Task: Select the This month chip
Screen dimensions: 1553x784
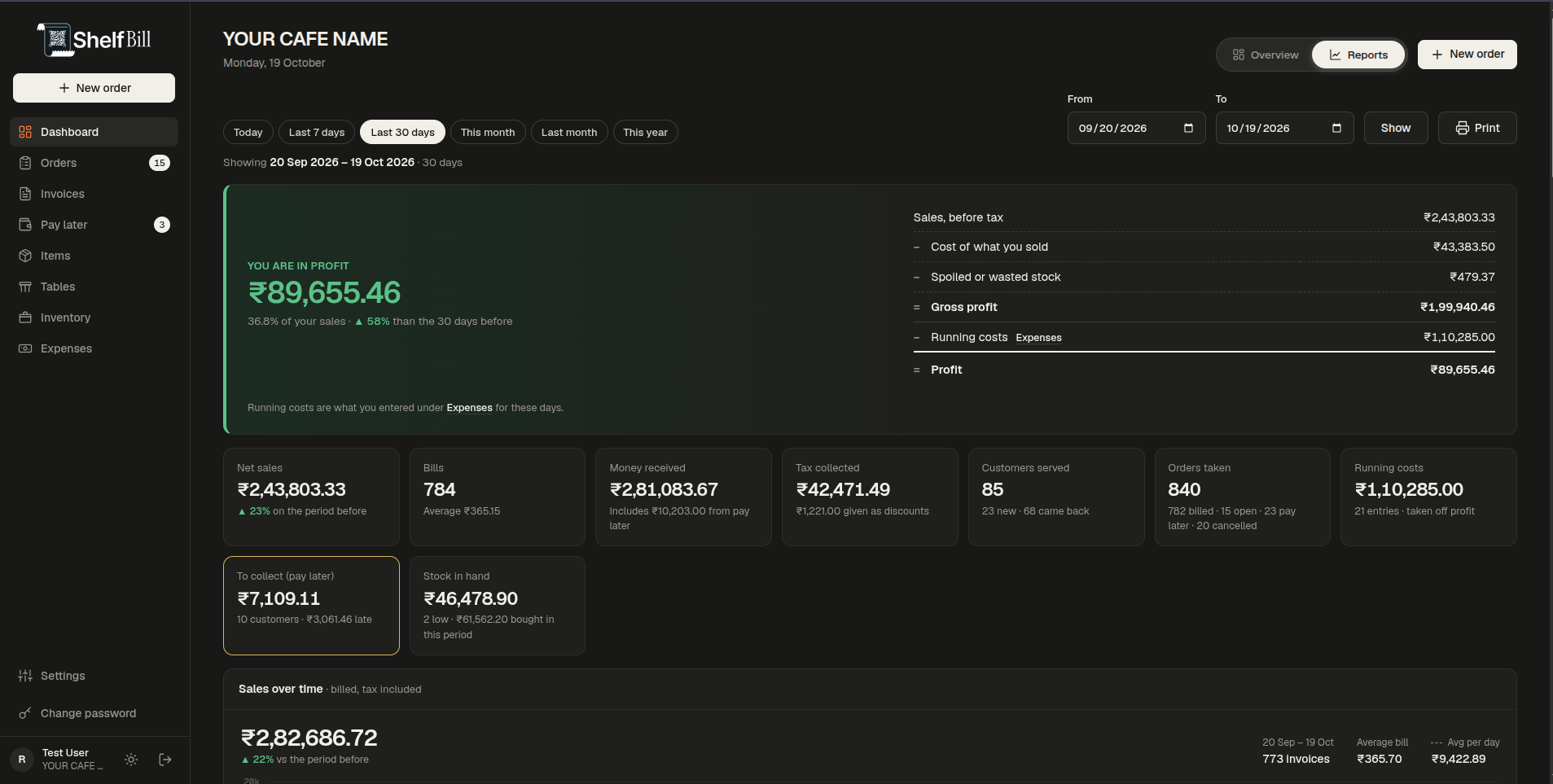Action: [488, 132]
